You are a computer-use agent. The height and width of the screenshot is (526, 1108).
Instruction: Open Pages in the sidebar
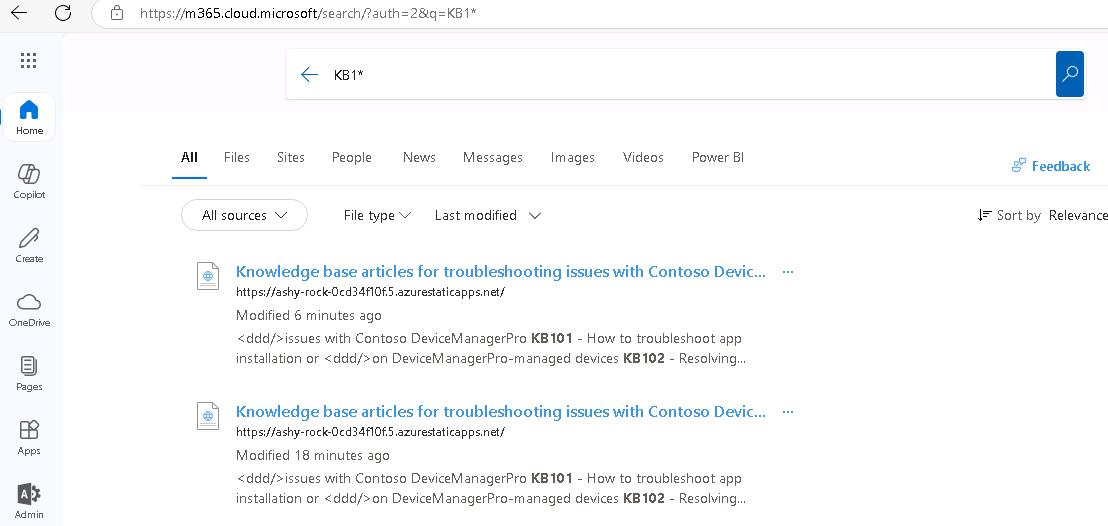29,373
